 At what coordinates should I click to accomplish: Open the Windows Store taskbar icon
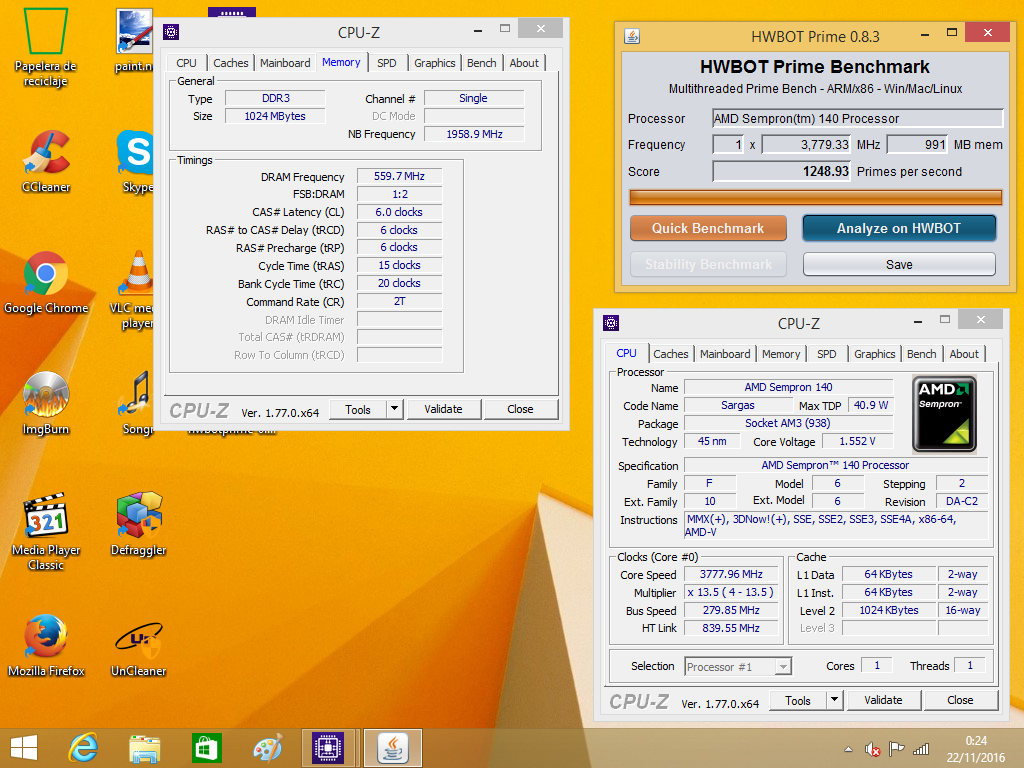[x=206, y=748]
